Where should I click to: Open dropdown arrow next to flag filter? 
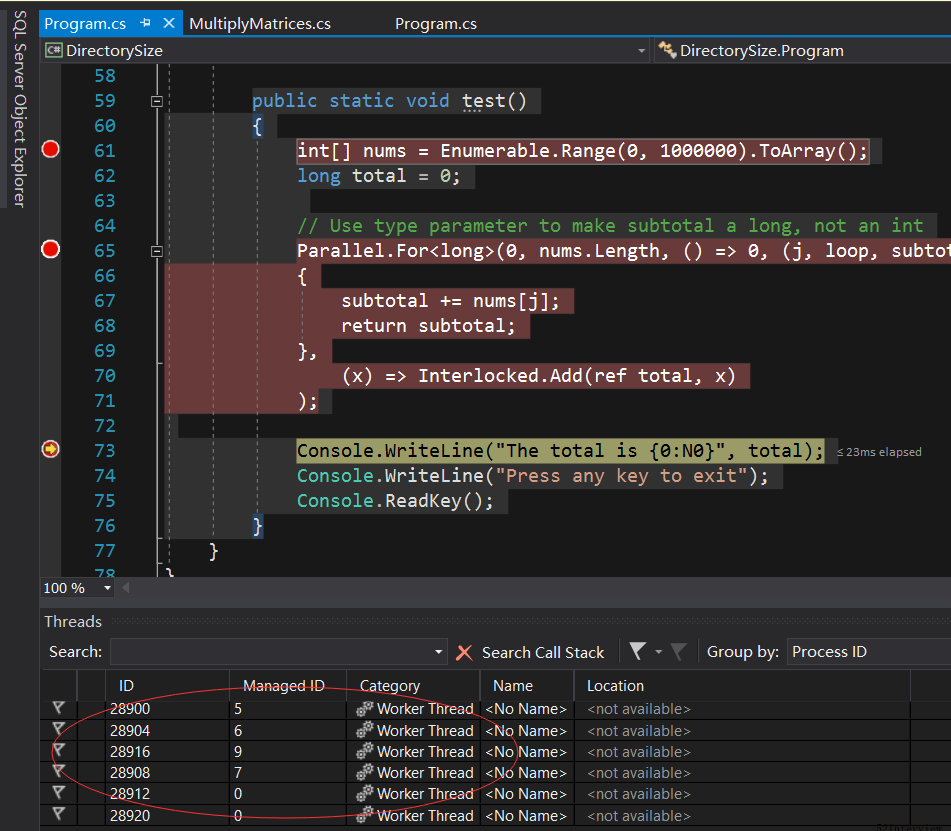point(659,652)
